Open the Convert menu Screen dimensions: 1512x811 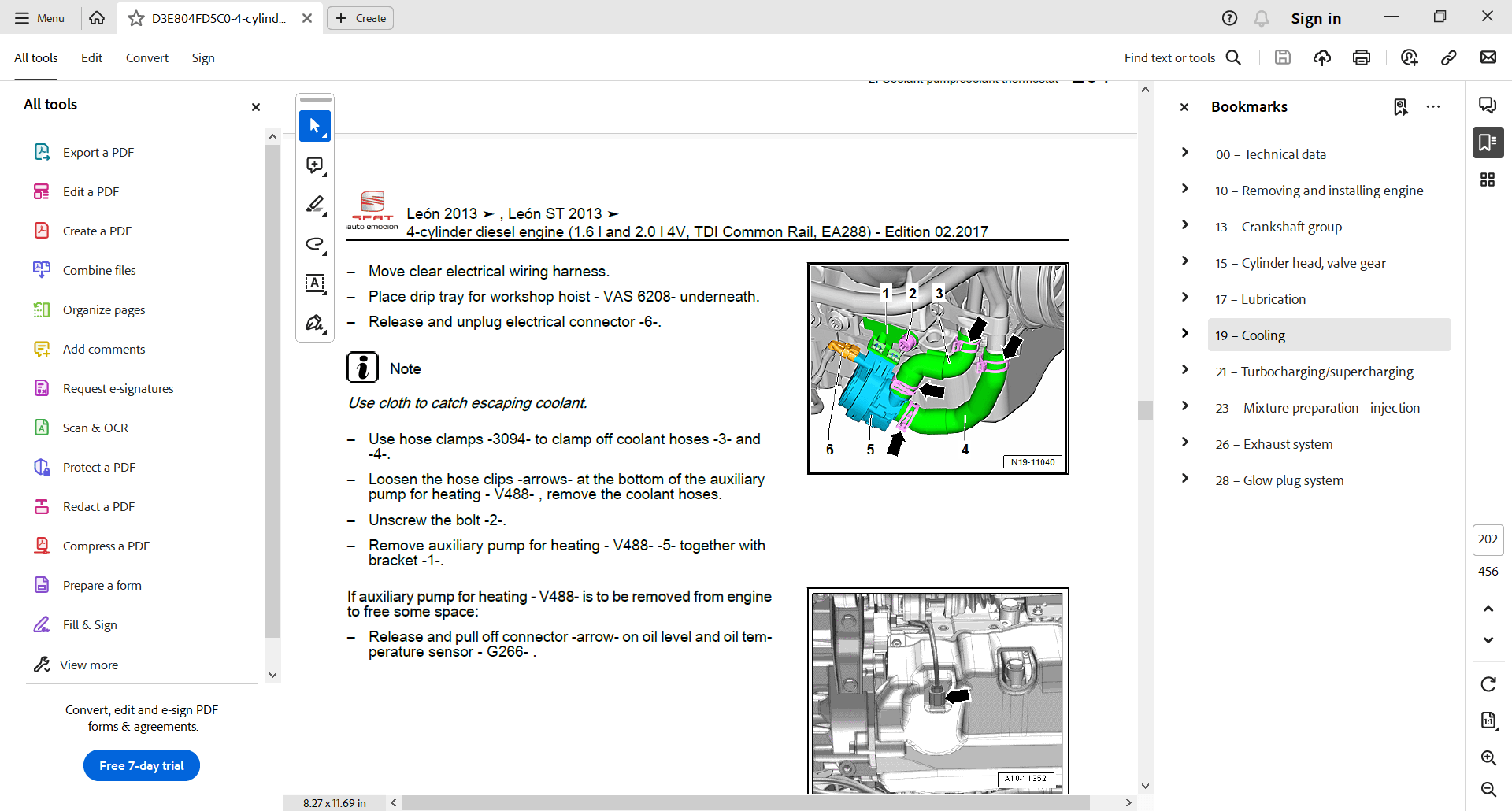(147, 57)
